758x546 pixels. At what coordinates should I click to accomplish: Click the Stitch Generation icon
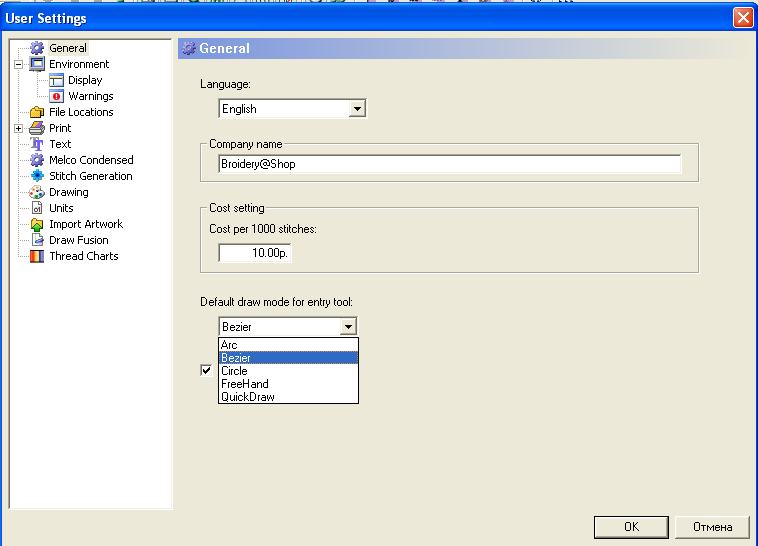(37, 176)
